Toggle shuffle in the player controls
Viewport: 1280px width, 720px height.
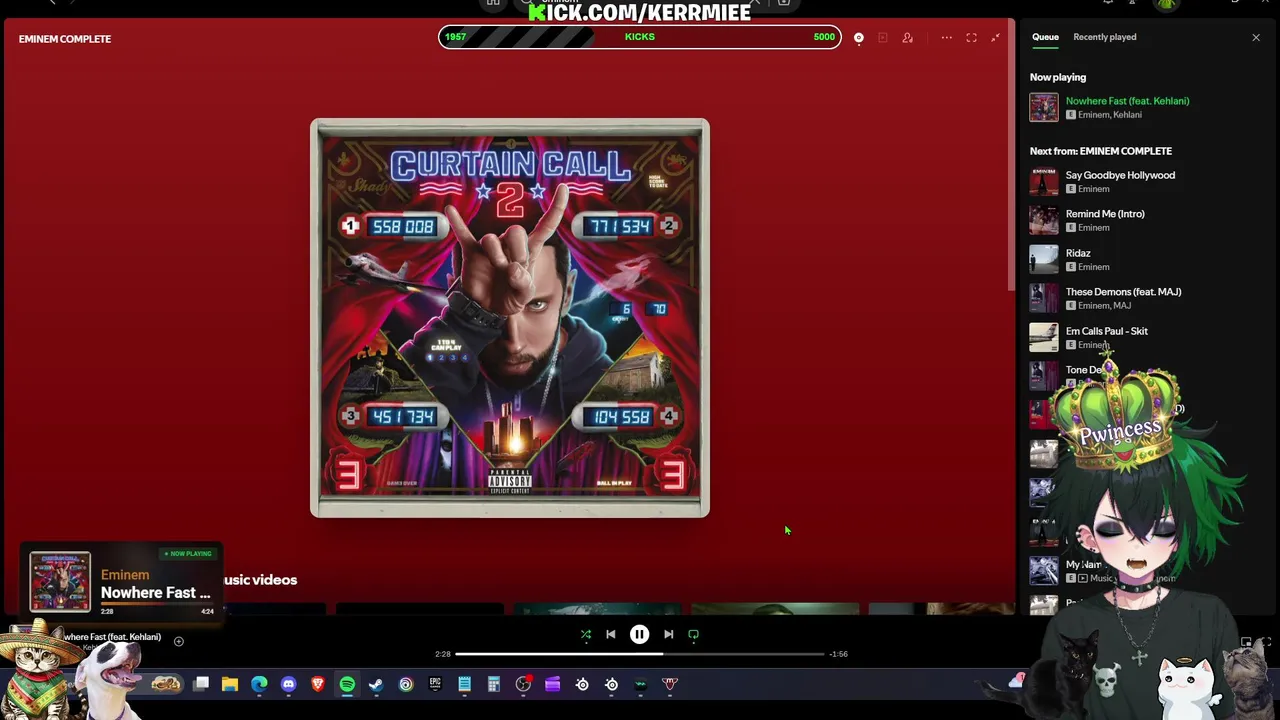[x=586, y=634]
